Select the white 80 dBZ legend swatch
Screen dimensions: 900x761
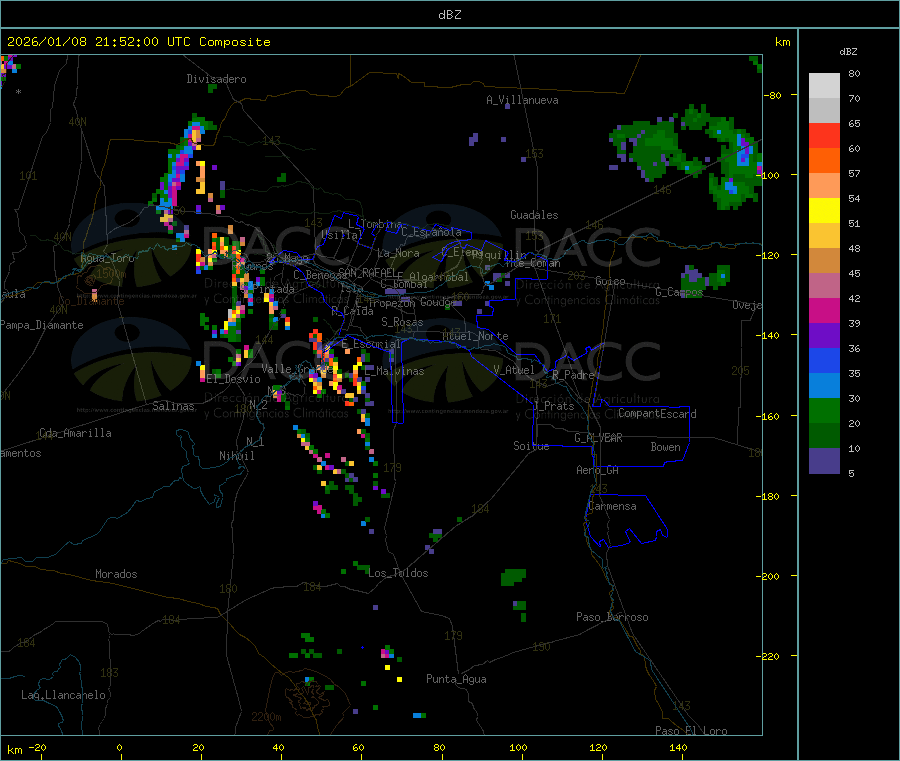coord(824,86)
